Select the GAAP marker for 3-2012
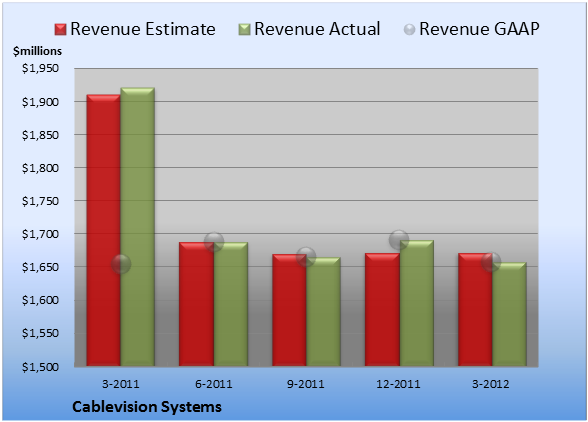Viewport: 588px width, 422px height. [491, 262]
